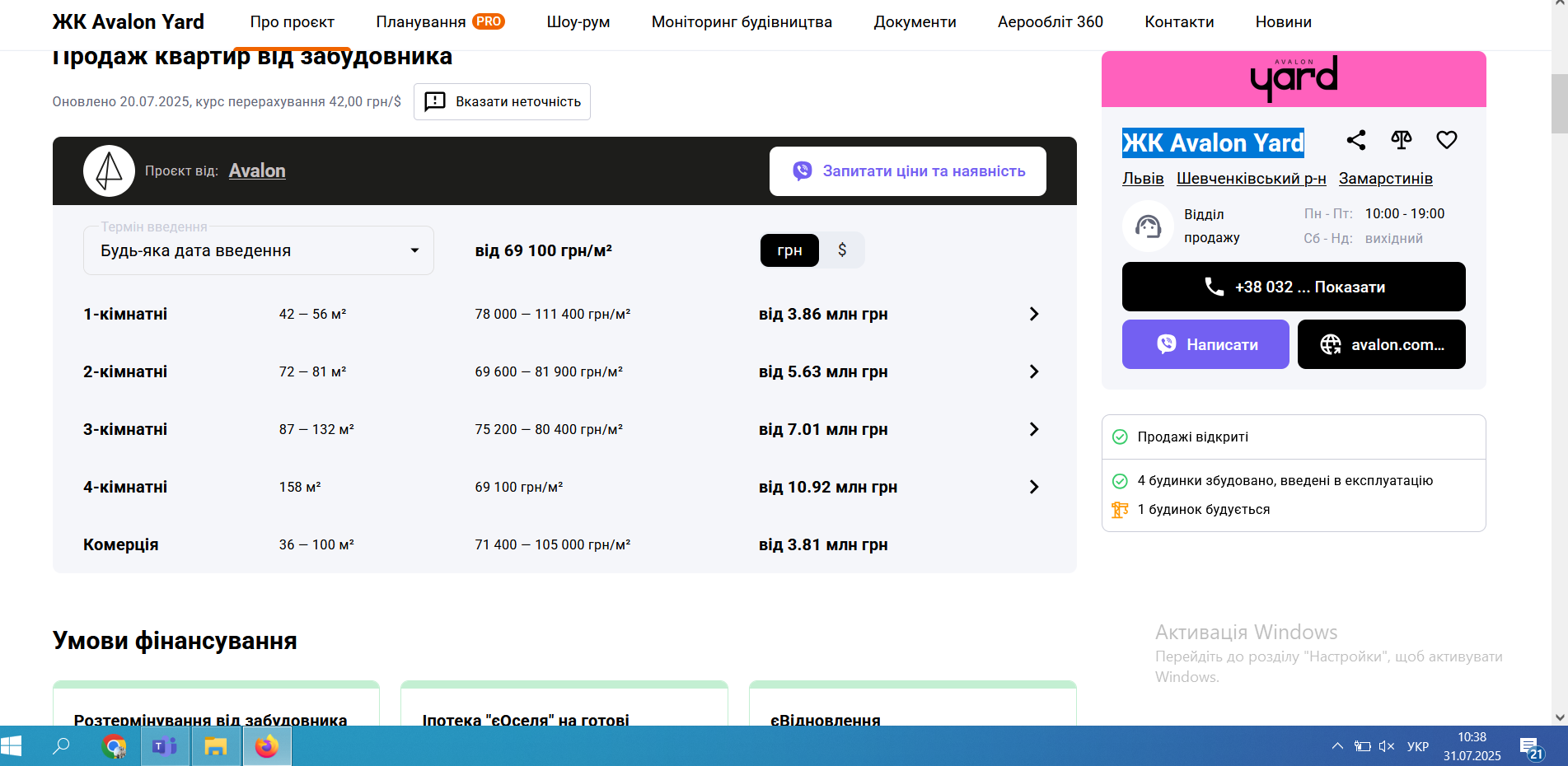Click the Львів city link
1568x766 pixels.
pyautogui.click(x=1143, y=179)
